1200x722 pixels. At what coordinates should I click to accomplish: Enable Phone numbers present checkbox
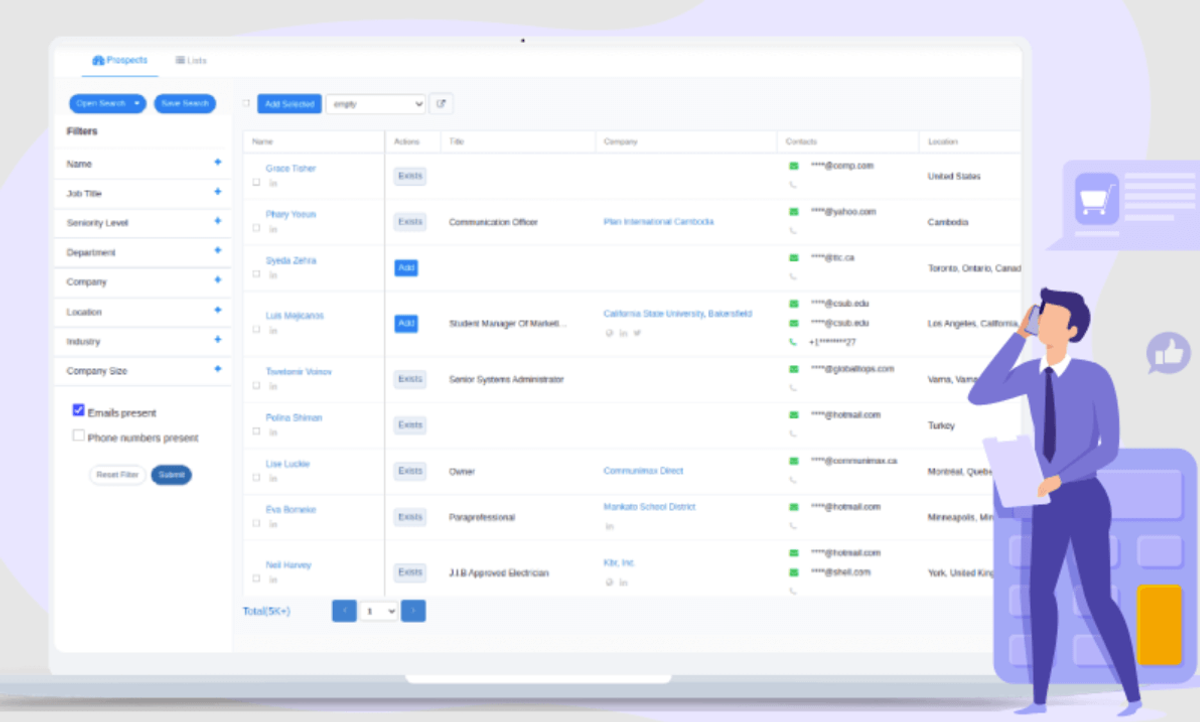pyautogui.click(x=79, y=436)
